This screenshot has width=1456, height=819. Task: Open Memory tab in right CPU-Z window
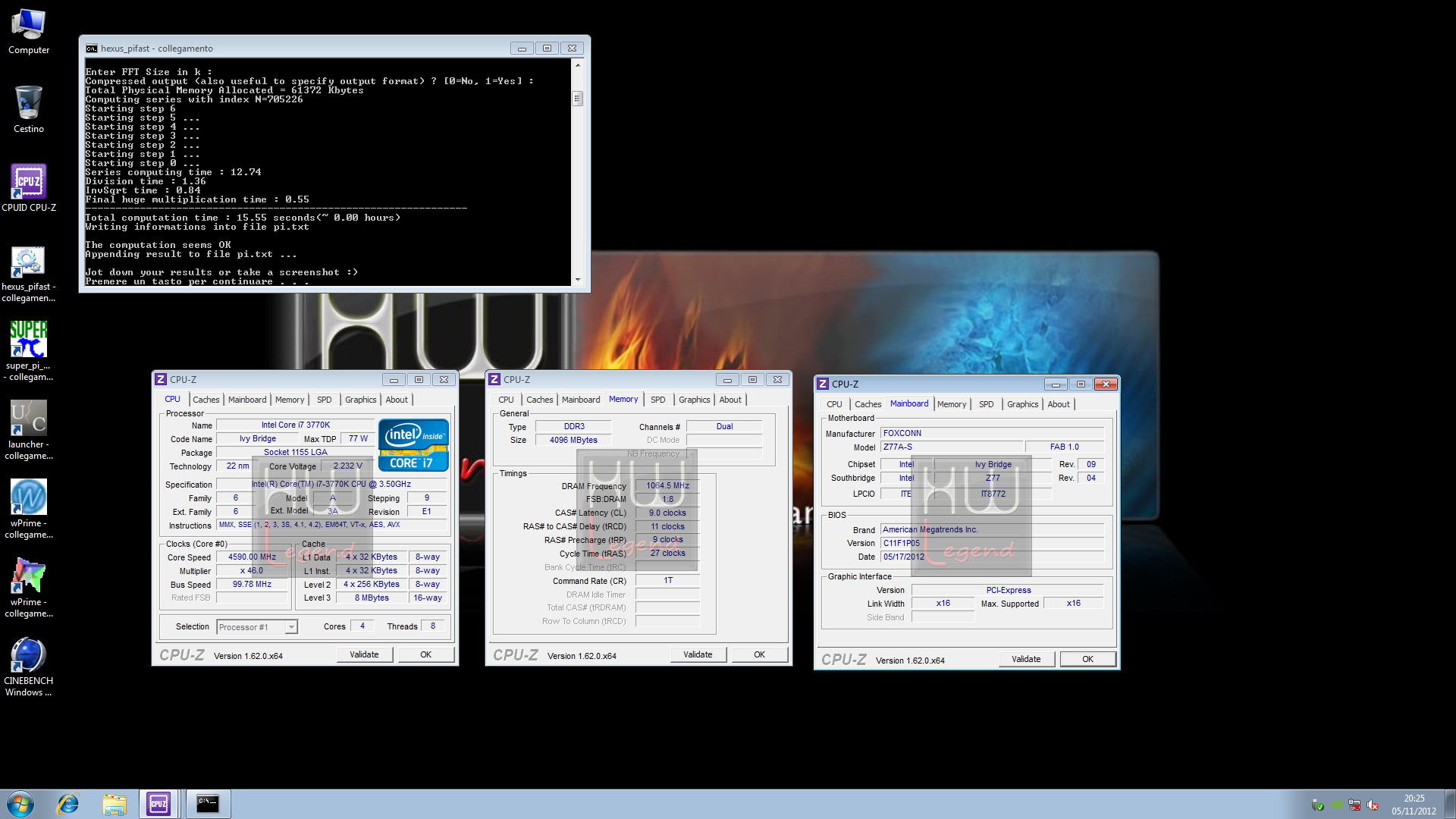click(x=952, y=404)
